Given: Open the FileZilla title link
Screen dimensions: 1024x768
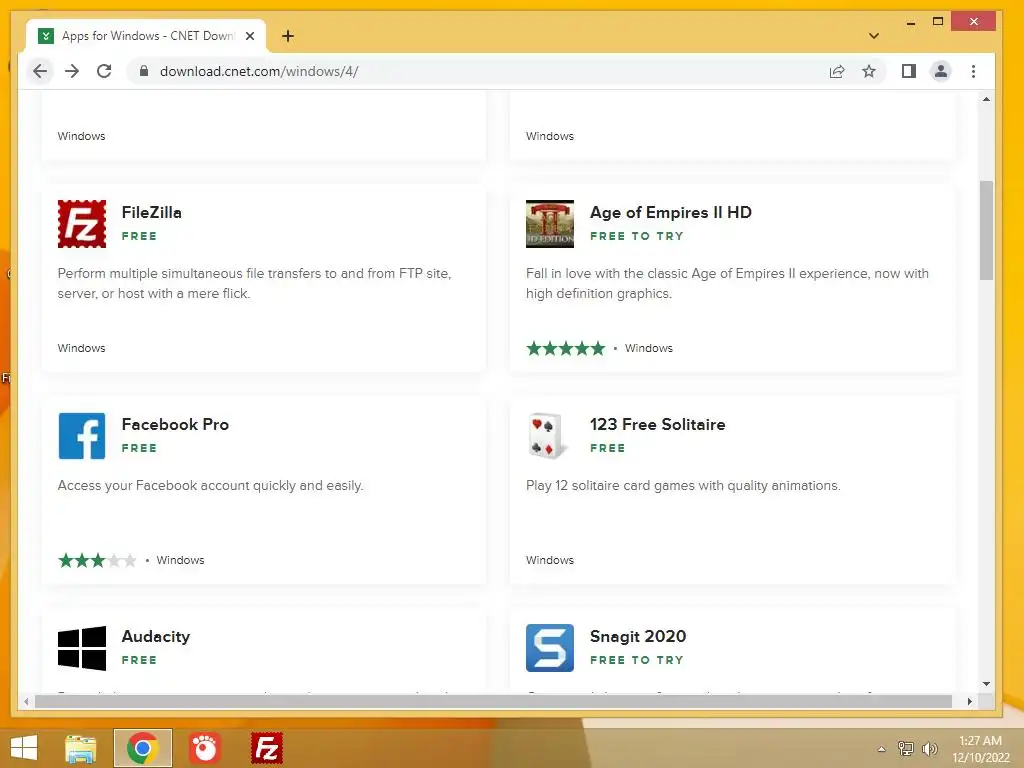Looking at the screenshot, I should 152,212.
